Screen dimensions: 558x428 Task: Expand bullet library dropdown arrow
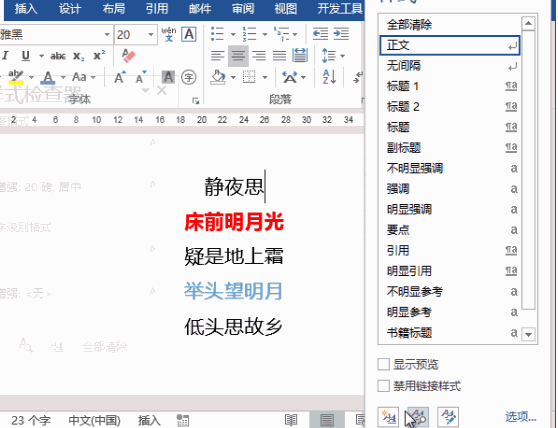233,35
